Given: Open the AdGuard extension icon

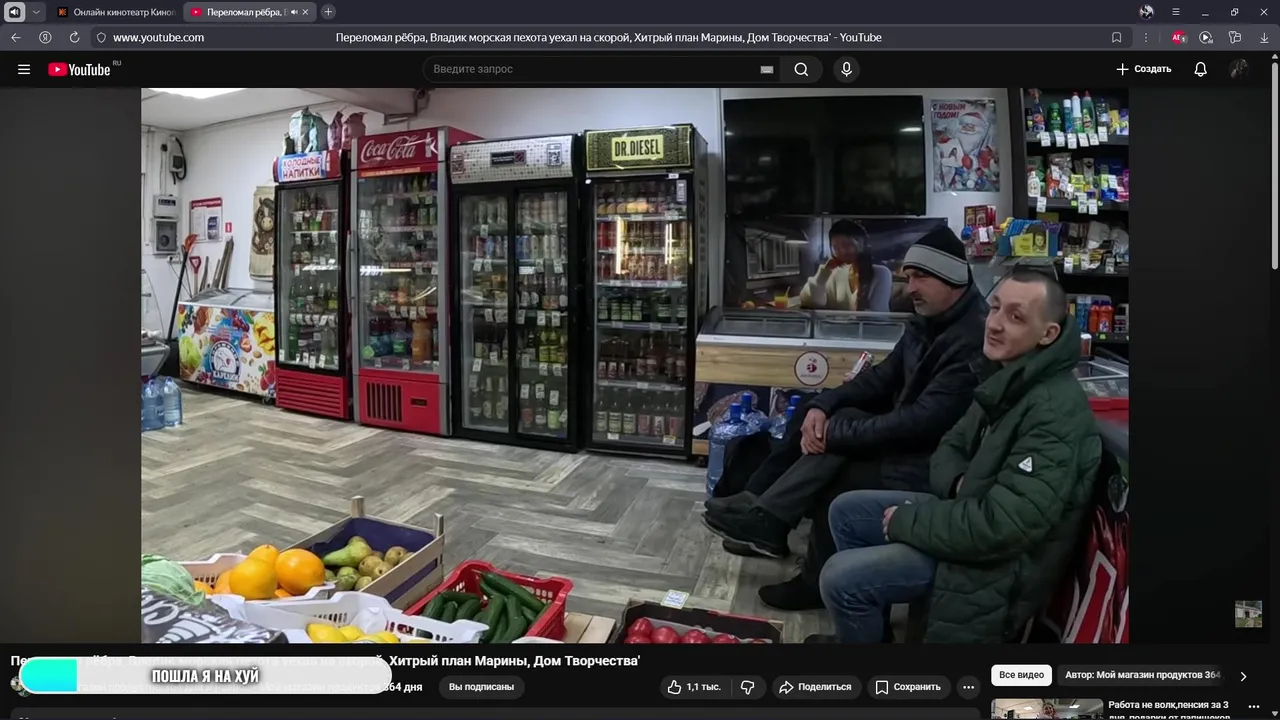Looking at the screenshot, I should (1179, 37).
